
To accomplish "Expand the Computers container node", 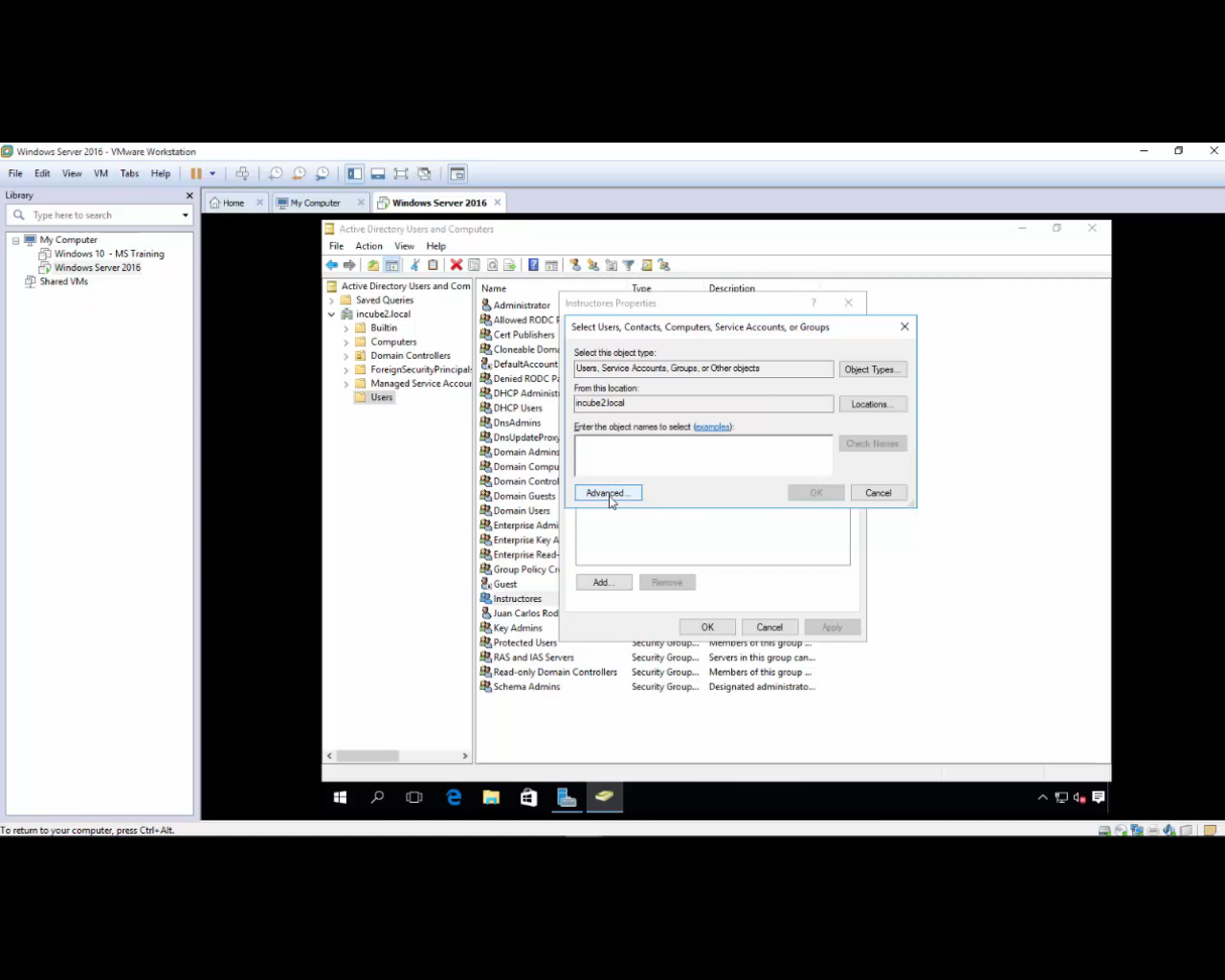I will coord(345,342).
